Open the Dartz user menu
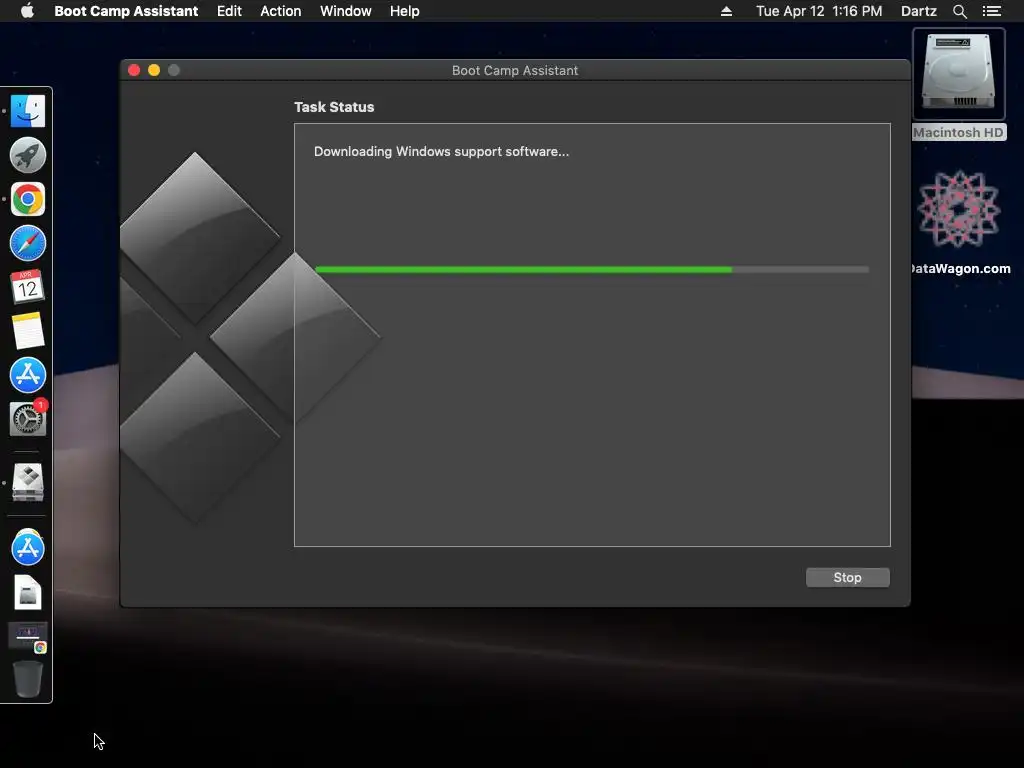 (x=918, y=11)
